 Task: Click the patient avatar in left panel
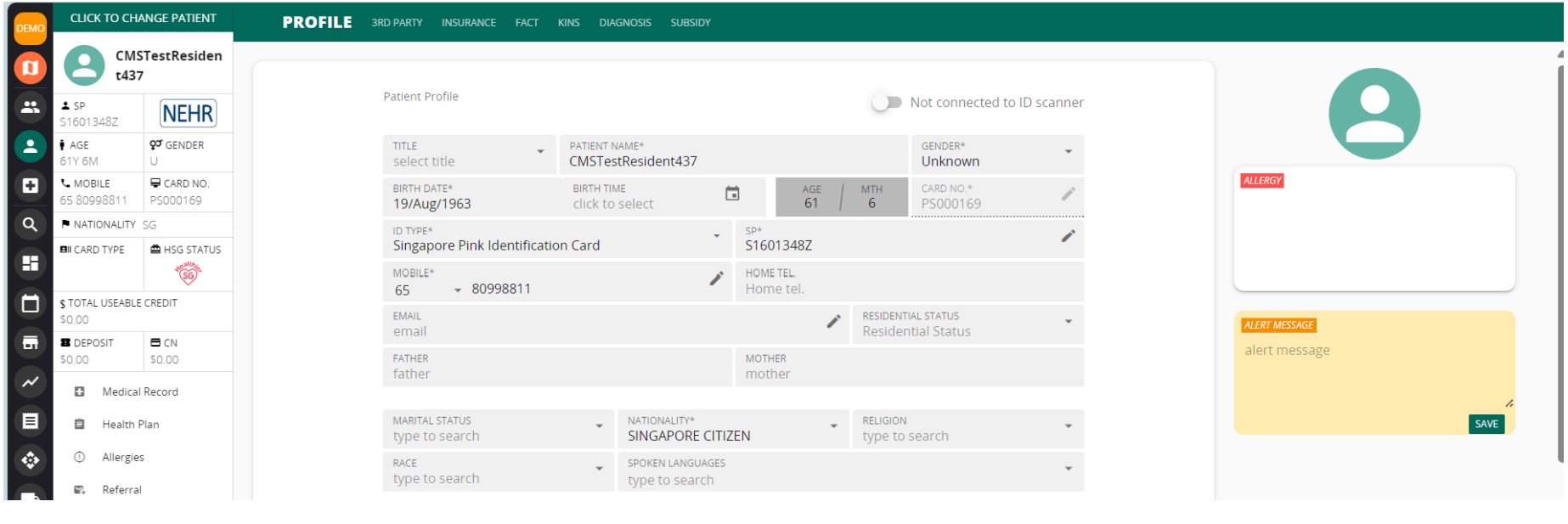pos(85,65)
